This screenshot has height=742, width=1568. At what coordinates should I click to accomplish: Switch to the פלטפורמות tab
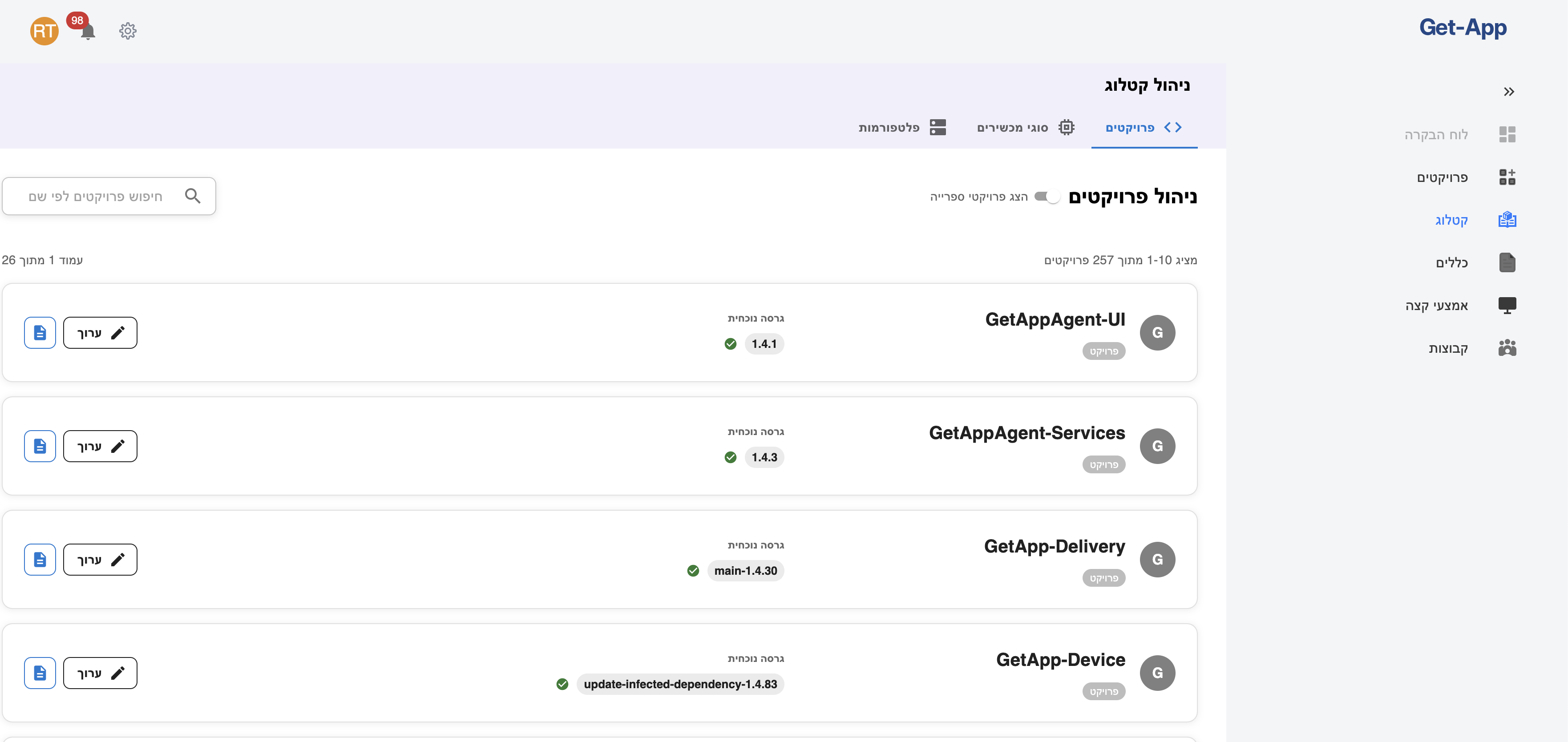tap(902, 127)
